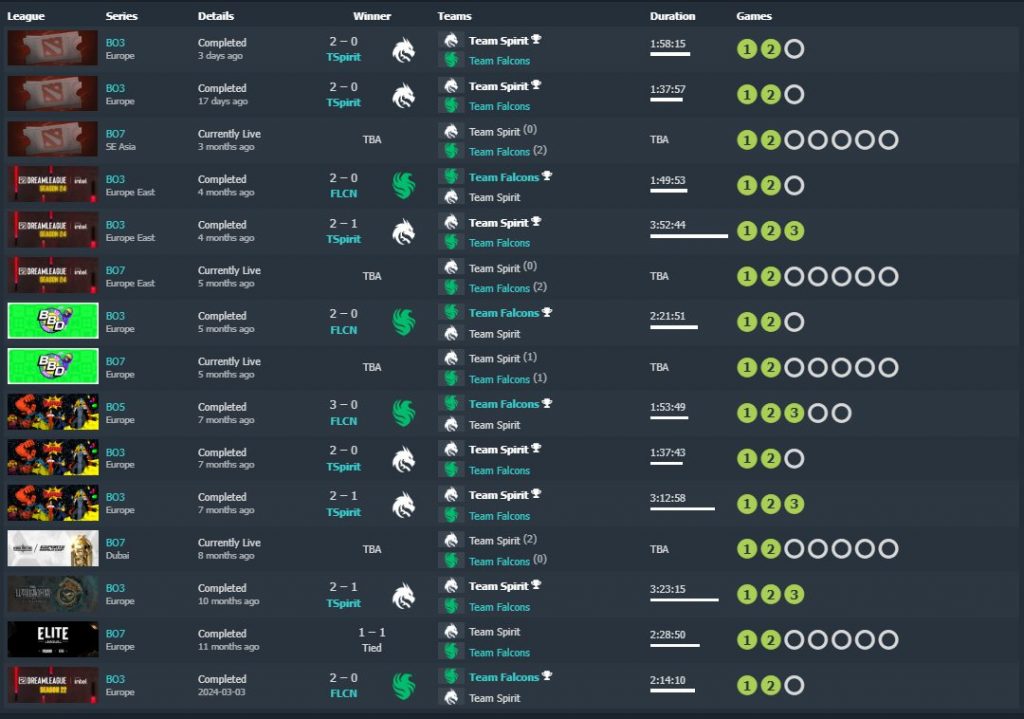Click trophy icon beside Team Spirit in first row

[x=536, y=40]
